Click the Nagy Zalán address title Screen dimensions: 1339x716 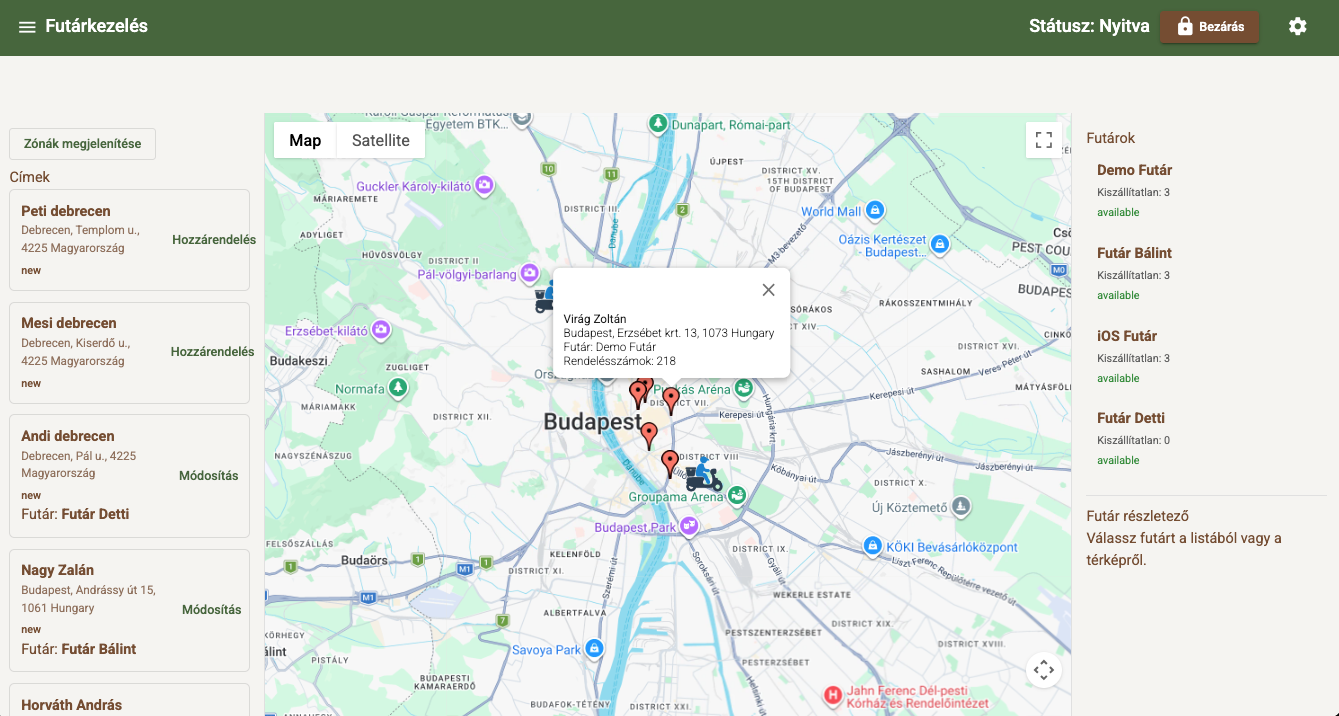[58, 570]
